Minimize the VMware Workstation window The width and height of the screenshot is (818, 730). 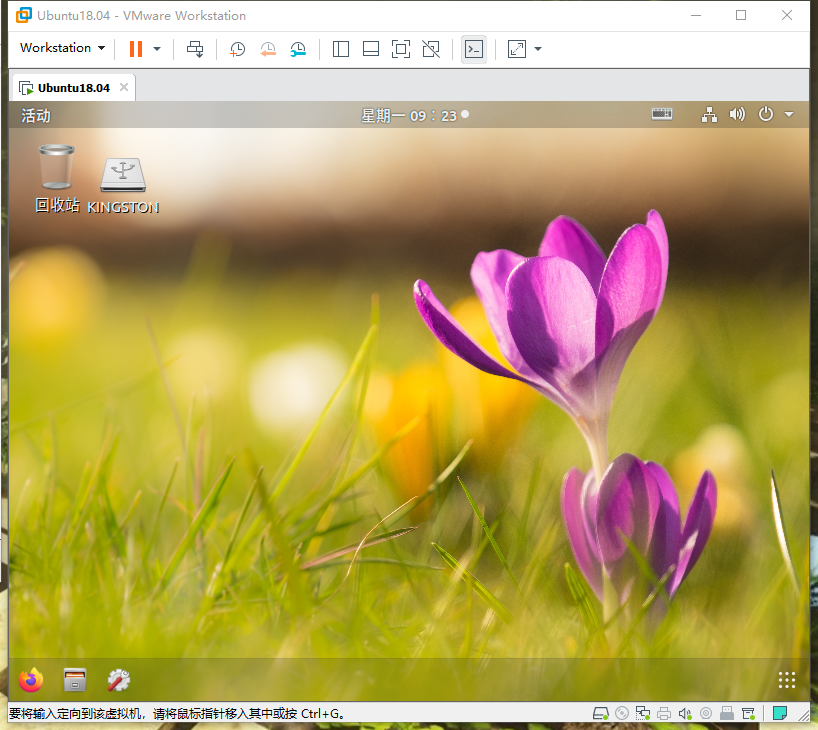tap(695, 16)
